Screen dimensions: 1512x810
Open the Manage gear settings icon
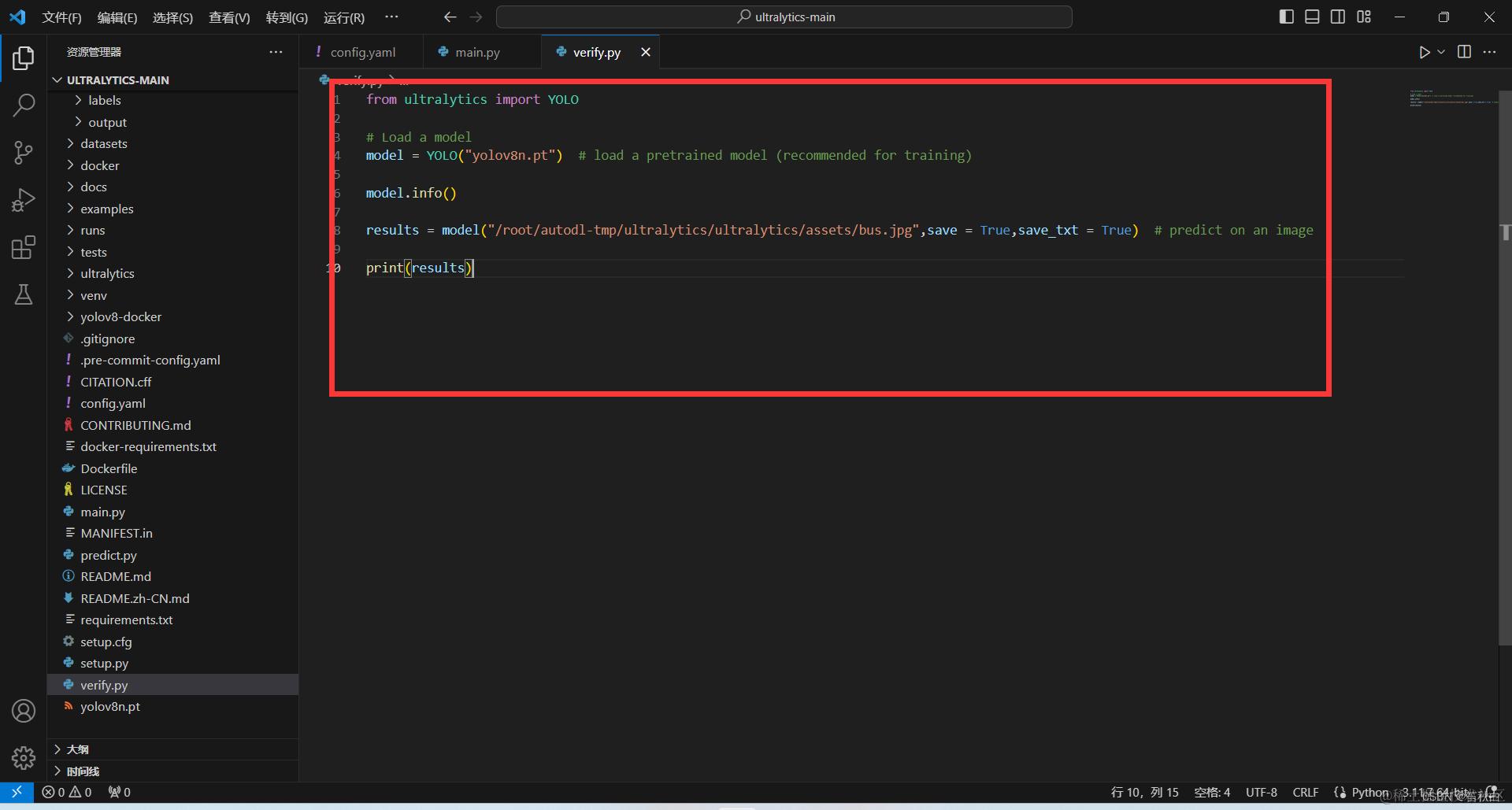point(24,757)
